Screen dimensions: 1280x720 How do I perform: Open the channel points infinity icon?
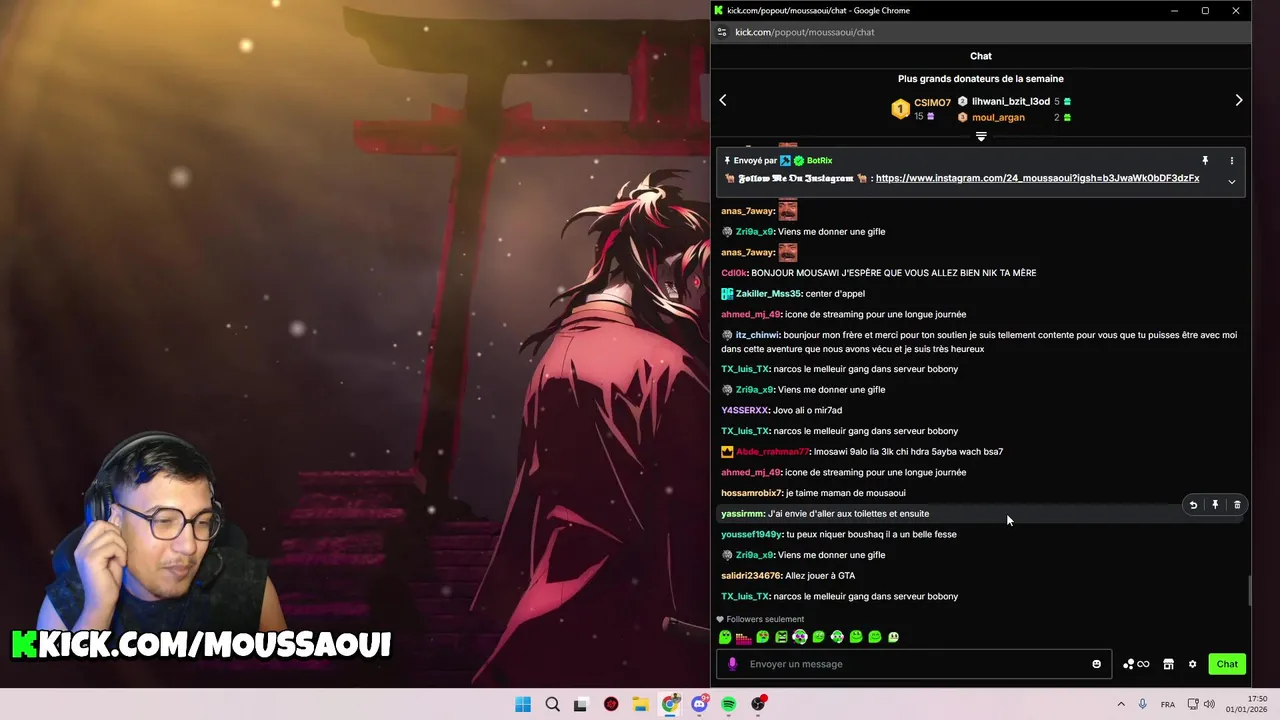point(1136,664)
